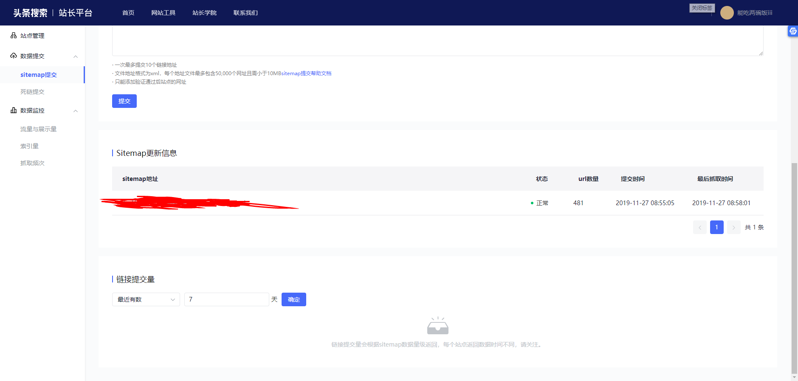The image size is (798, 381).
Task: Click the 状态 column header
Action: point(542,179)
